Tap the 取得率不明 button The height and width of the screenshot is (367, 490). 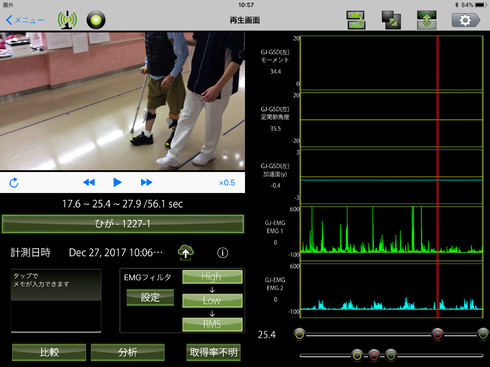coord(213,352)
